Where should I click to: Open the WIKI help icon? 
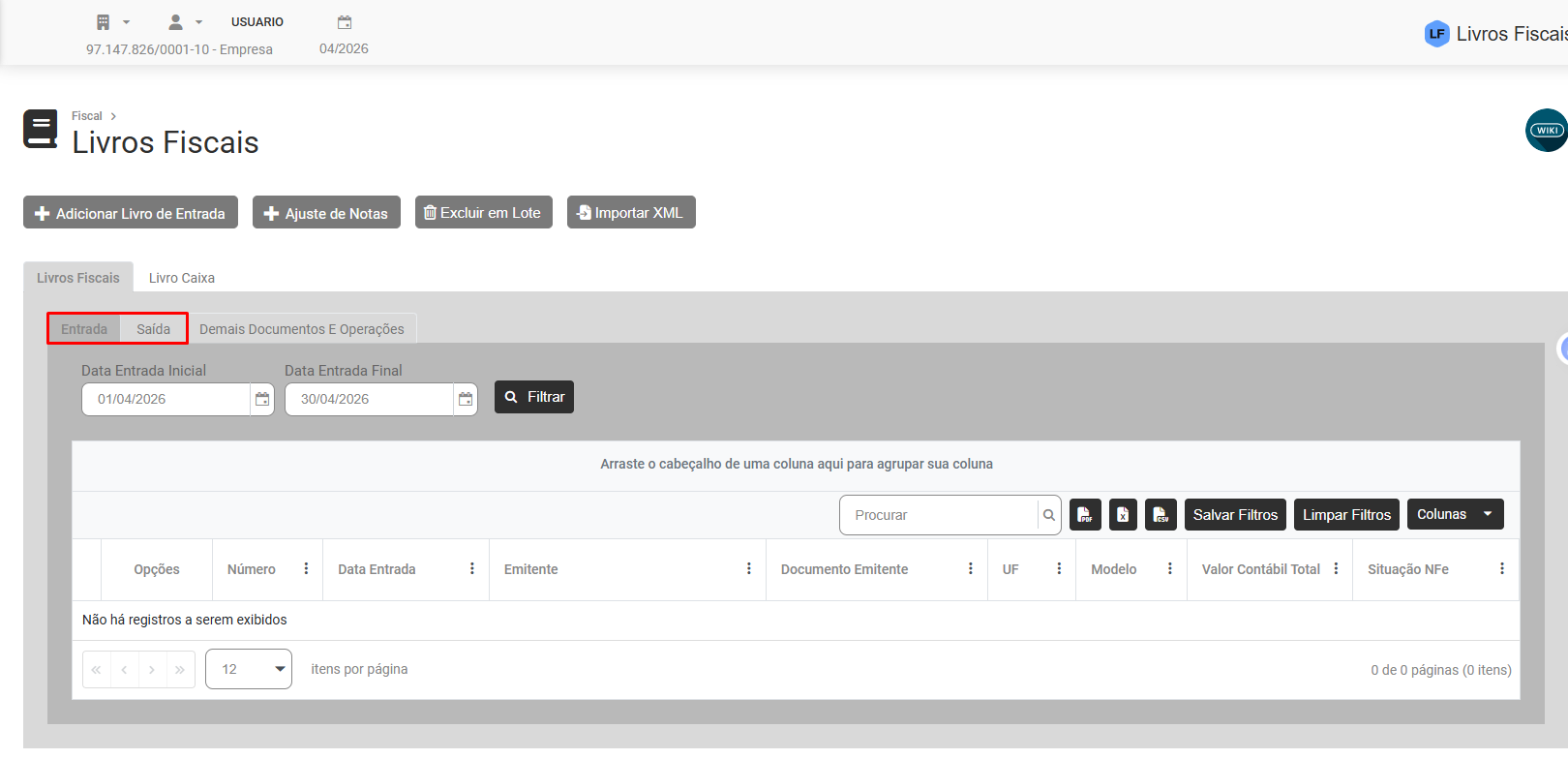click(x=1547, y=130)
